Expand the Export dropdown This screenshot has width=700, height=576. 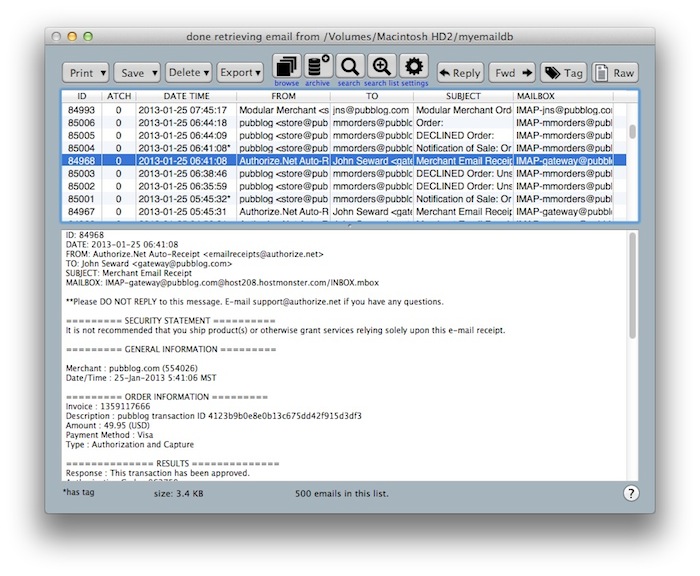tap(240, 73)
